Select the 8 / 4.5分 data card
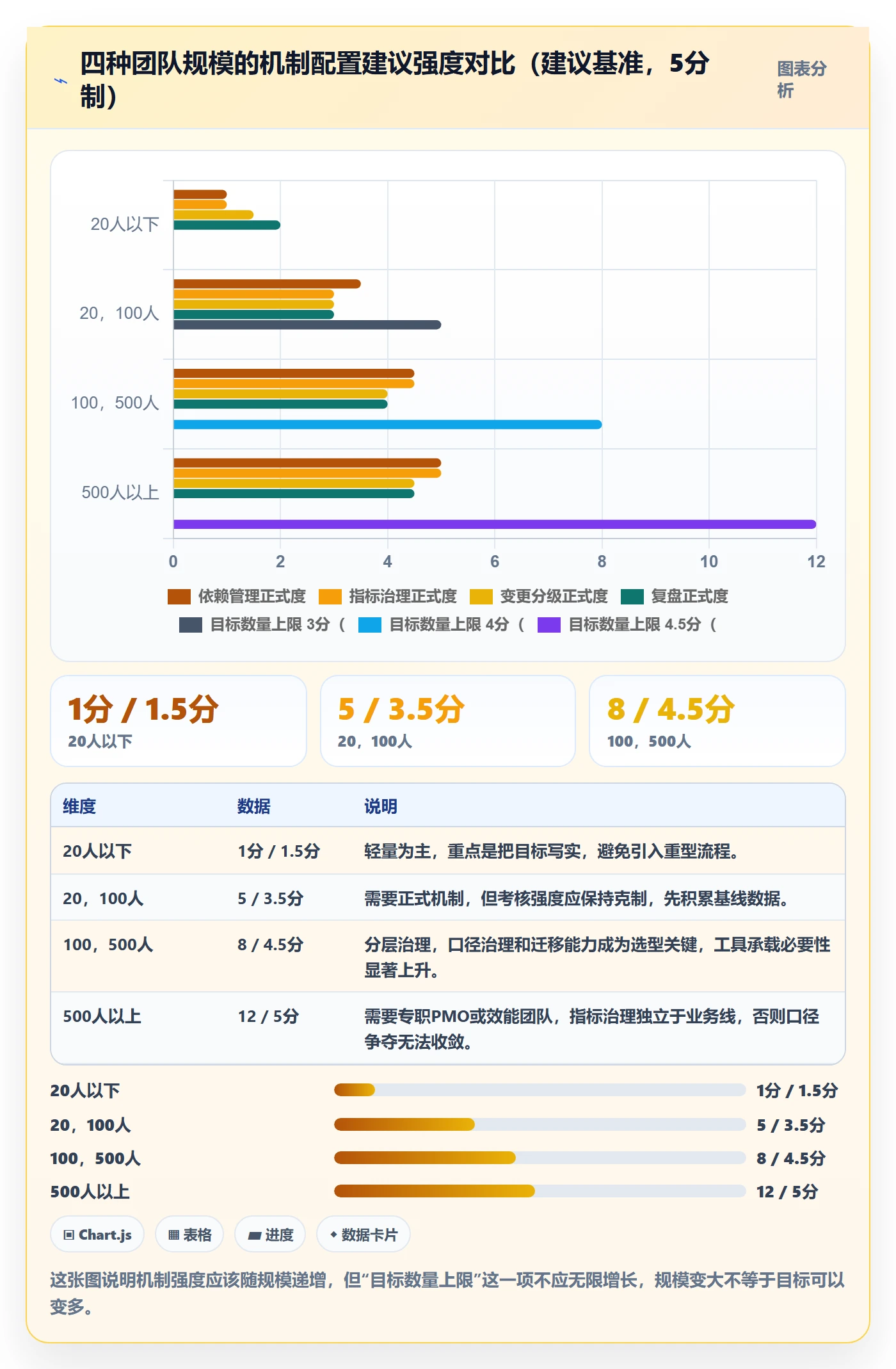 pyautogui.click(x=717, y=721)
